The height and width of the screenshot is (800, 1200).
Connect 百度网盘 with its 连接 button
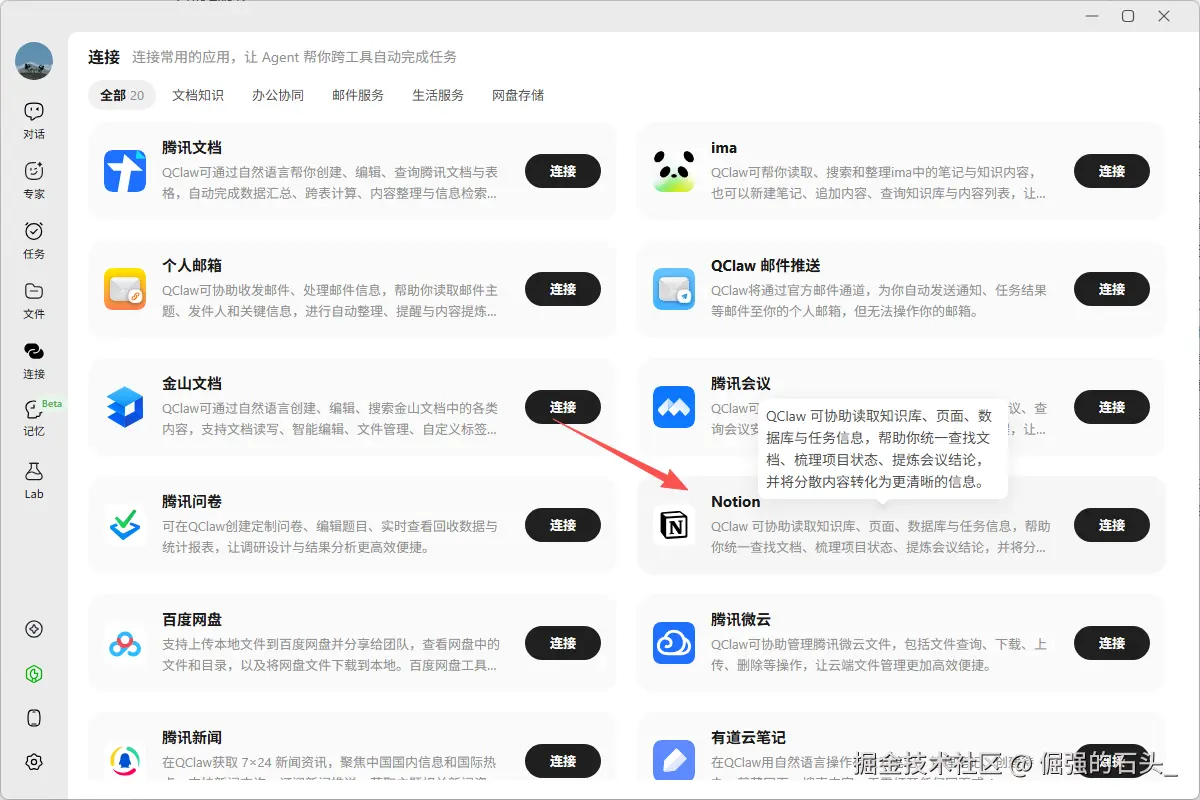563,643
